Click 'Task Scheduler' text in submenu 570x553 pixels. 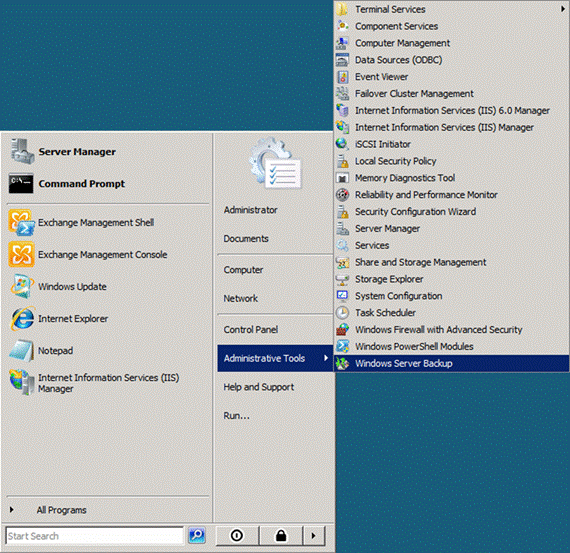pyautogui.click(x=385, y=313)
